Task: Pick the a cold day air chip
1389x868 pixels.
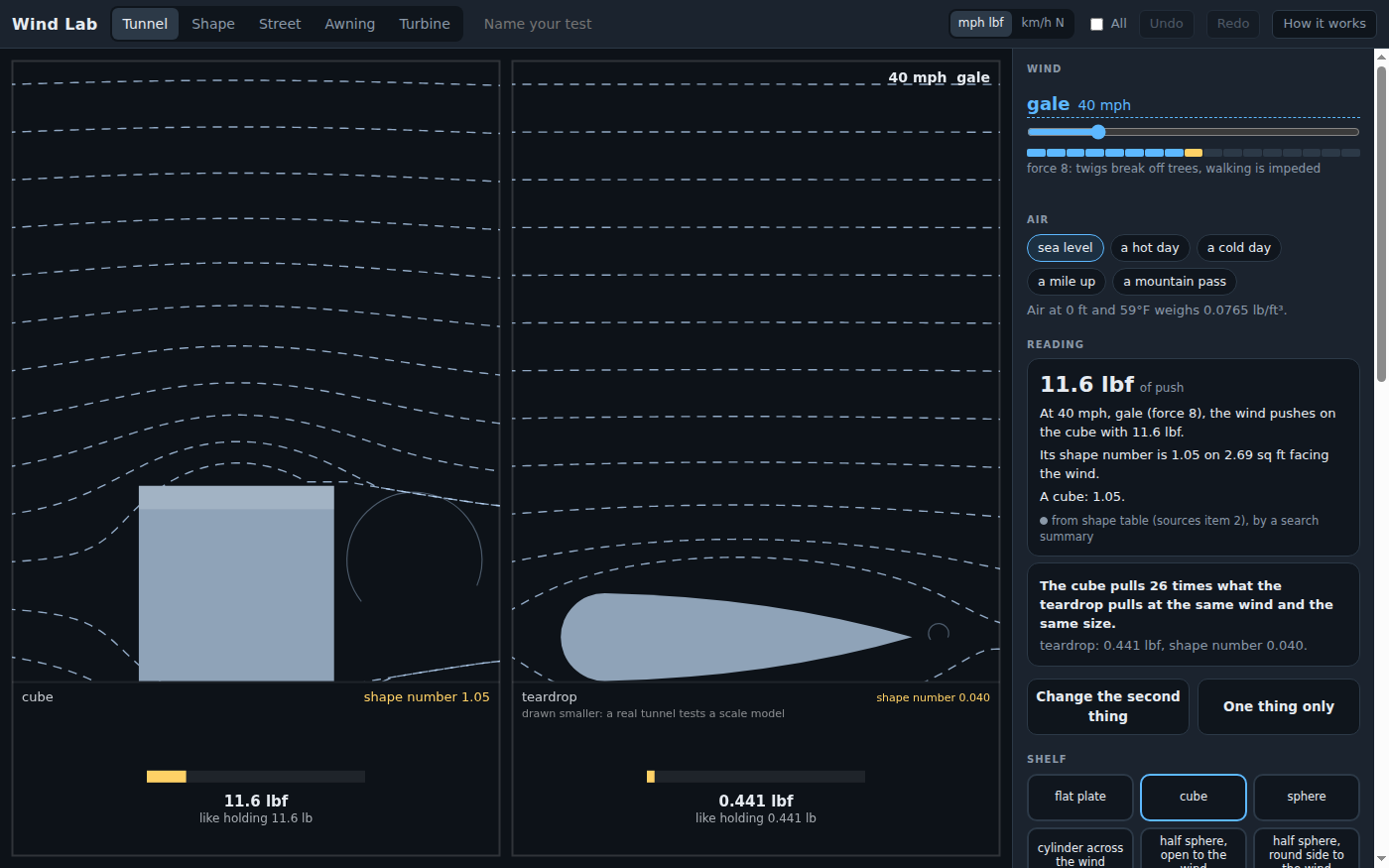Action: pos(1239,248)
